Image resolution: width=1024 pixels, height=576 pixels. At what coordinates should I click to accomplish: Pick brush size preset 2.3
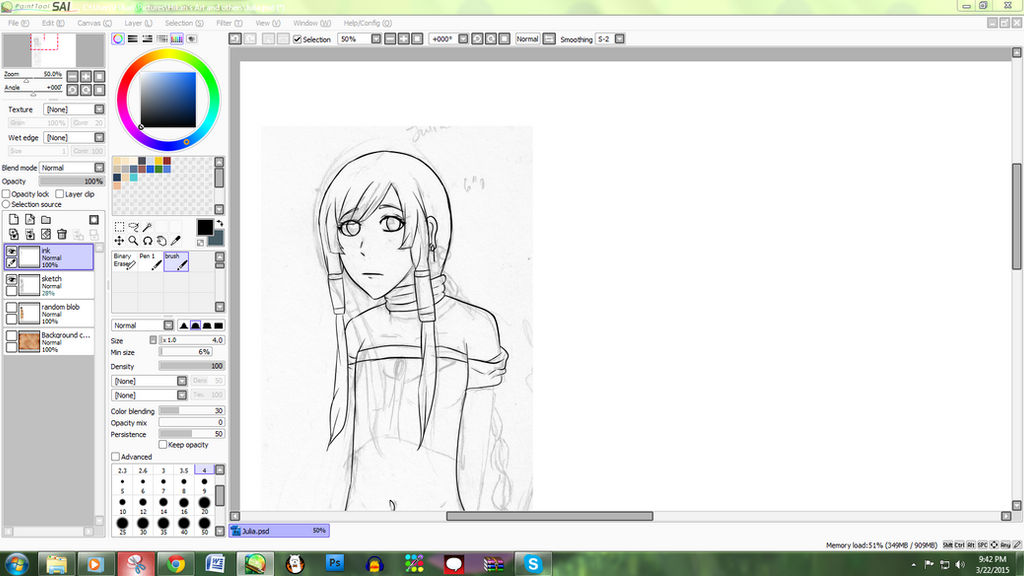tap(122, 470)
